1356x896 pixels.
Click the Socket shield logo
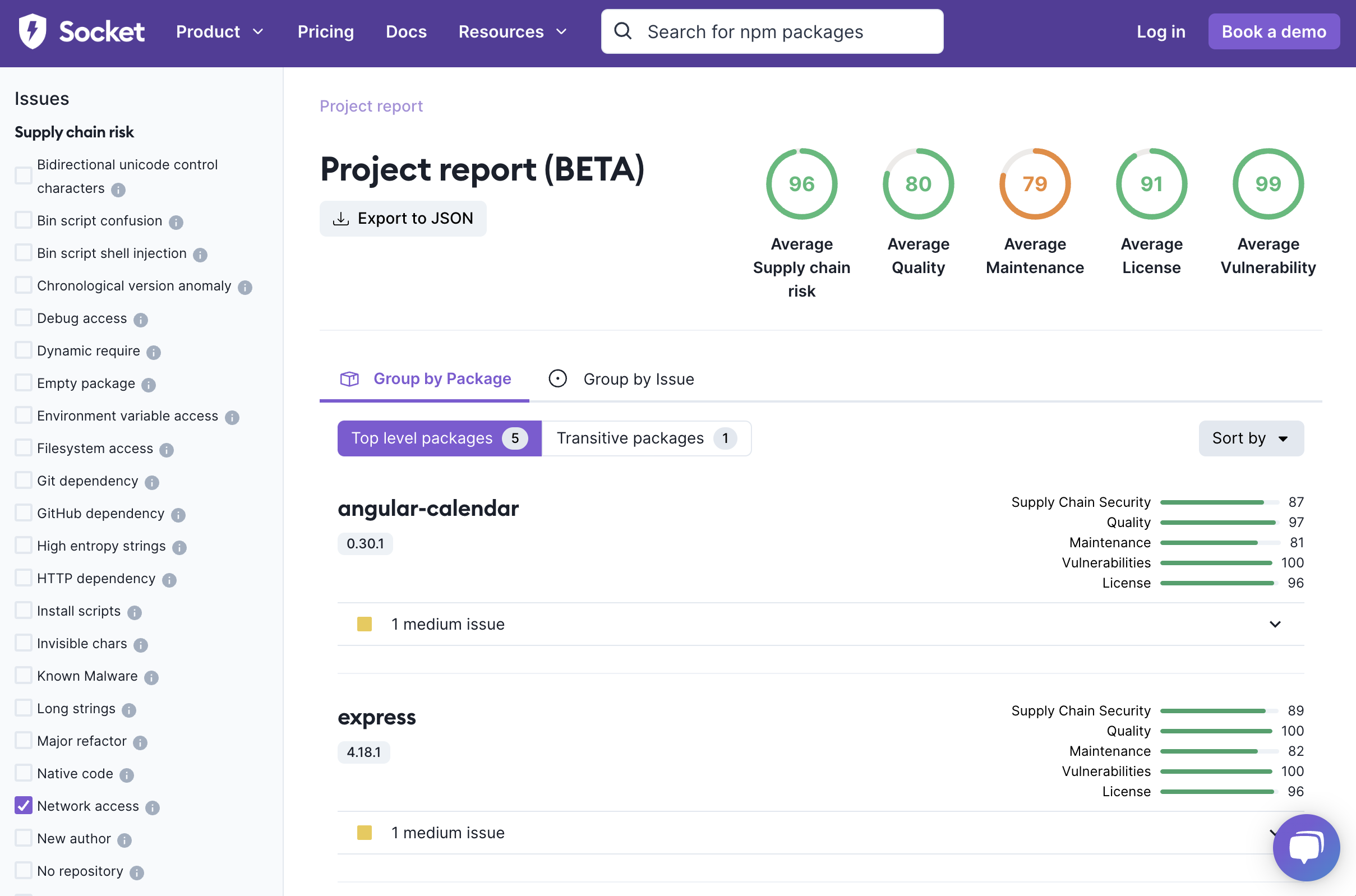[x=33, y=31]
